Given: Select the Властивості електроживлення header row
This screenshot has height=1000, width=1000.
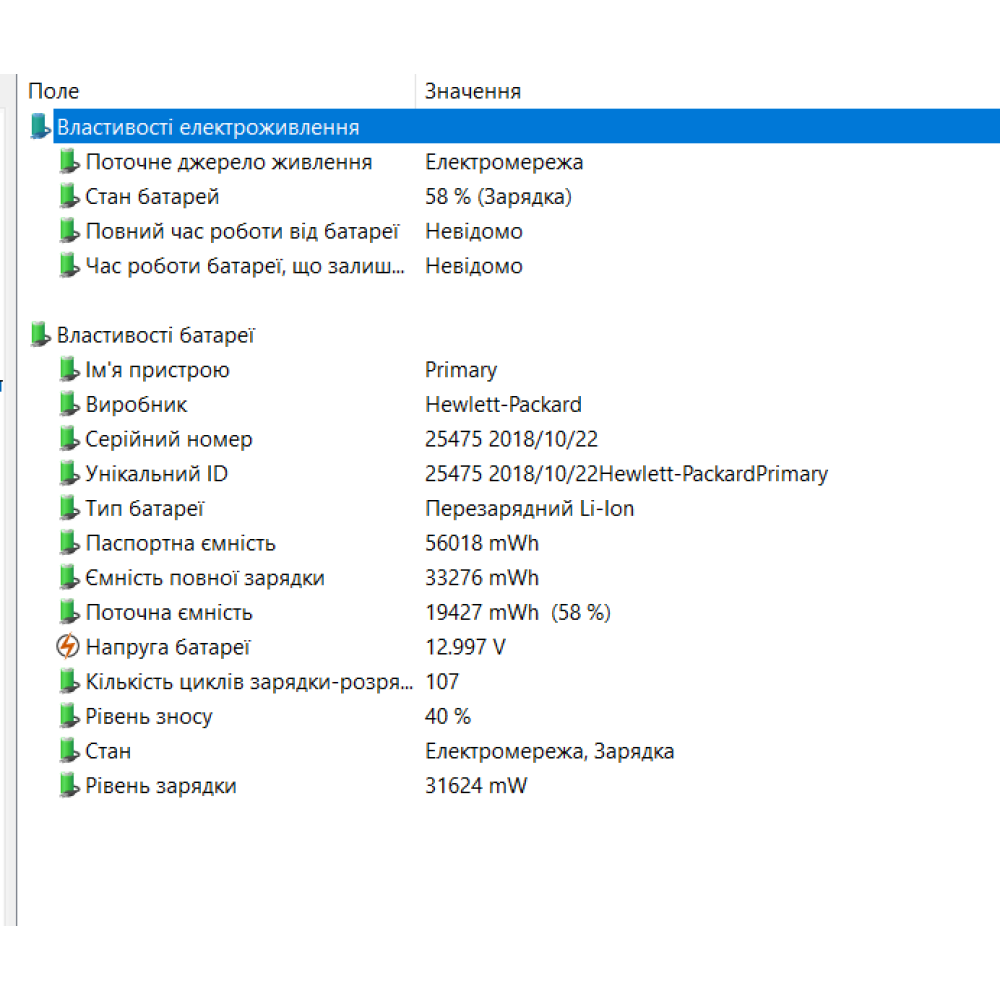Looking at the screenshot, I should click(x=208, y=128).
